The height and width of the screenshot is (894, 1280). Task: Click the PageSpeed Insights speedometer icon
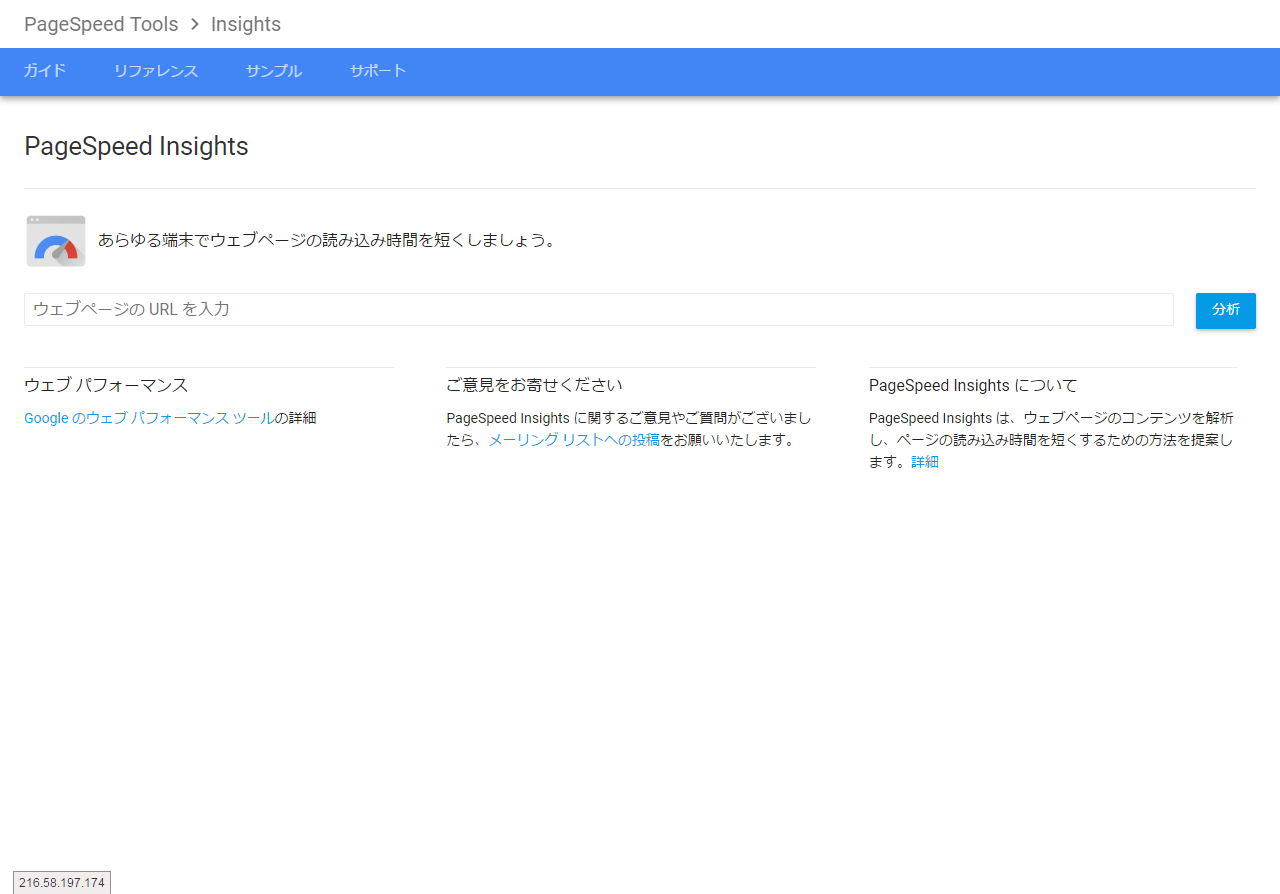56,241
